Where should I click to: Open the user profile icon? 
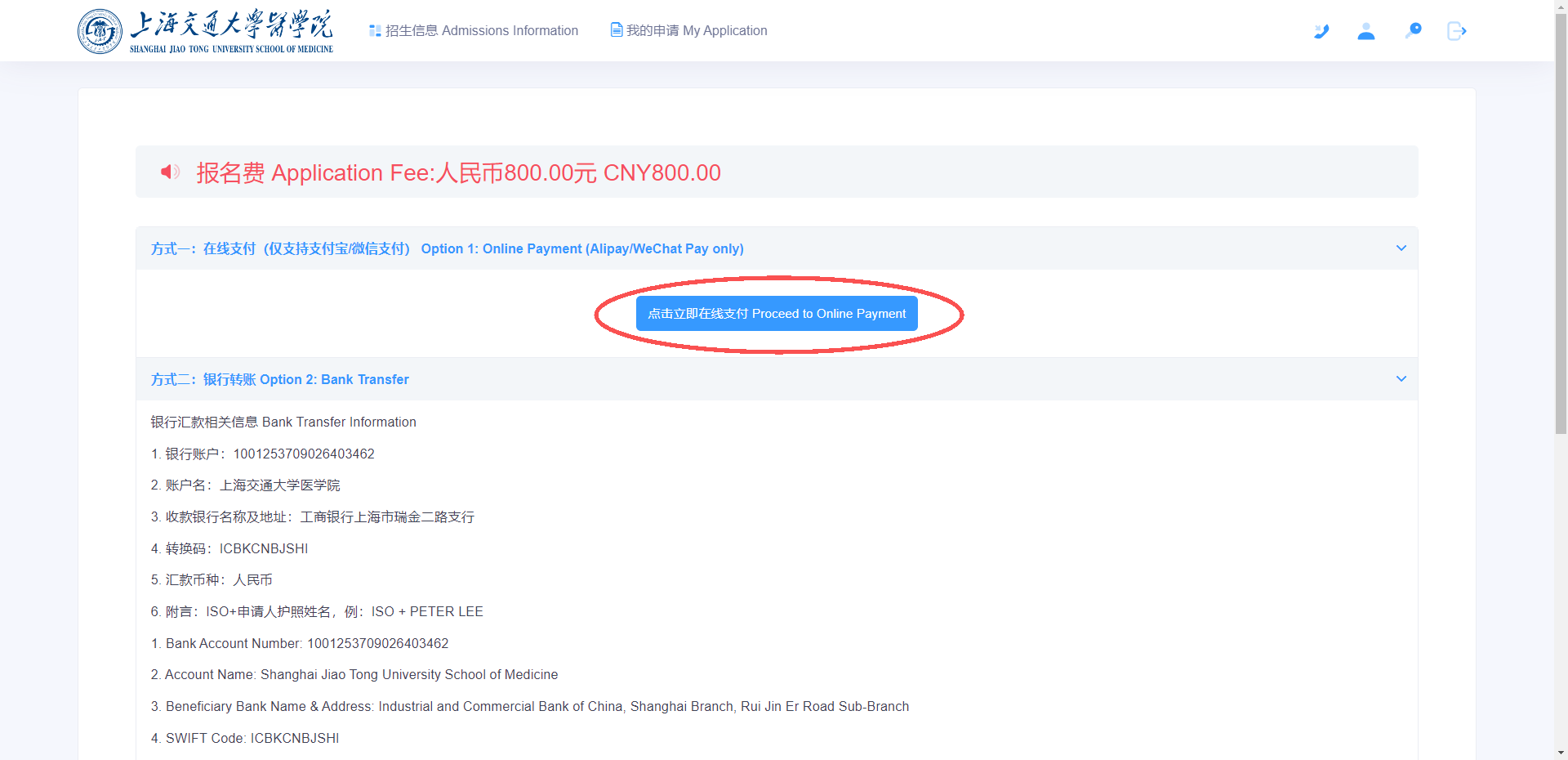point(1366,31)
